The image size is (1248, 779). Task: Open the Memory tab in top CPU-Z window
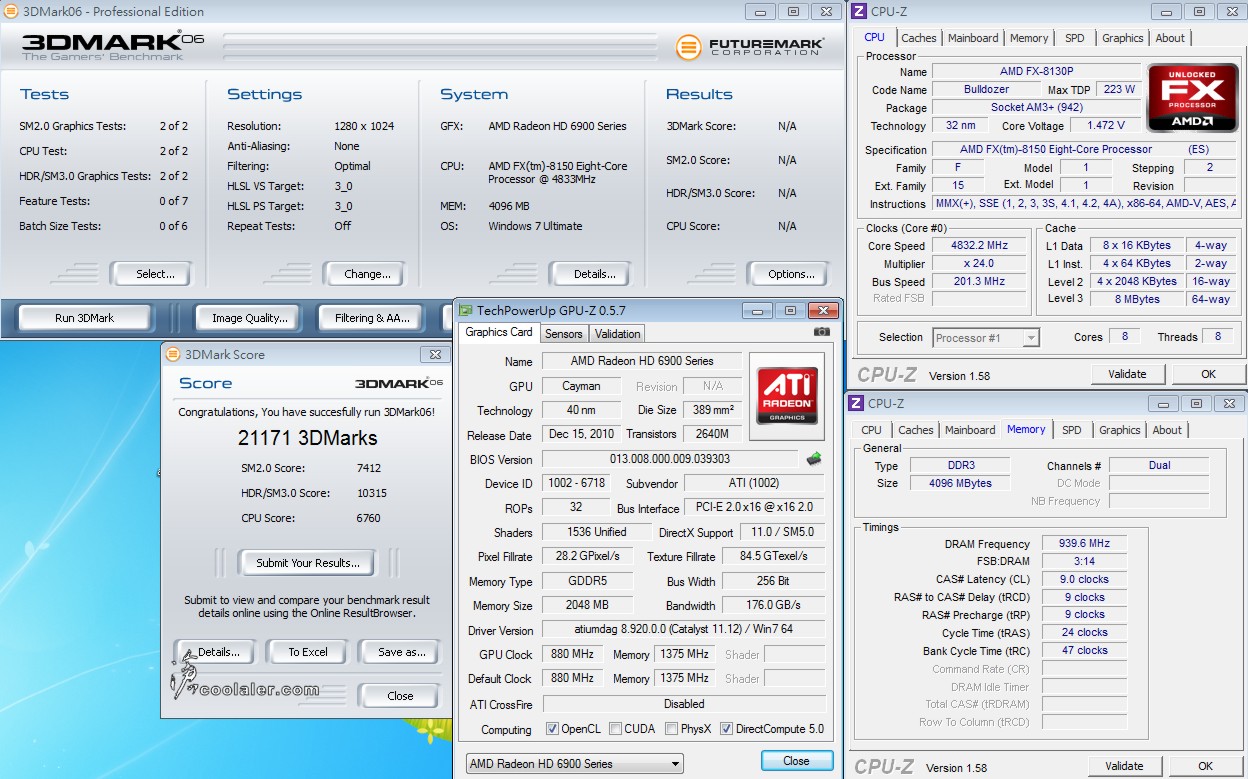1029,38
